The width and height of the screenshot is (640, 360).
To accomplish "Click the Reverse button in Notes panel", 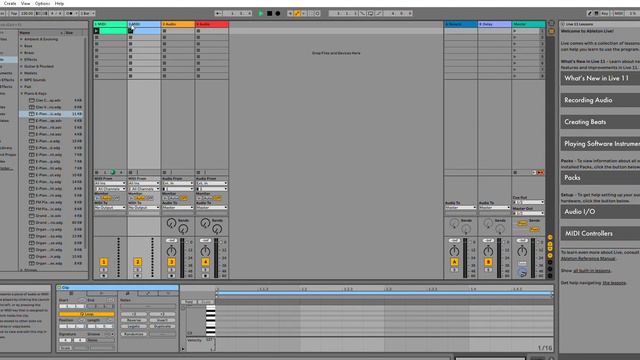I will point(134,320).
